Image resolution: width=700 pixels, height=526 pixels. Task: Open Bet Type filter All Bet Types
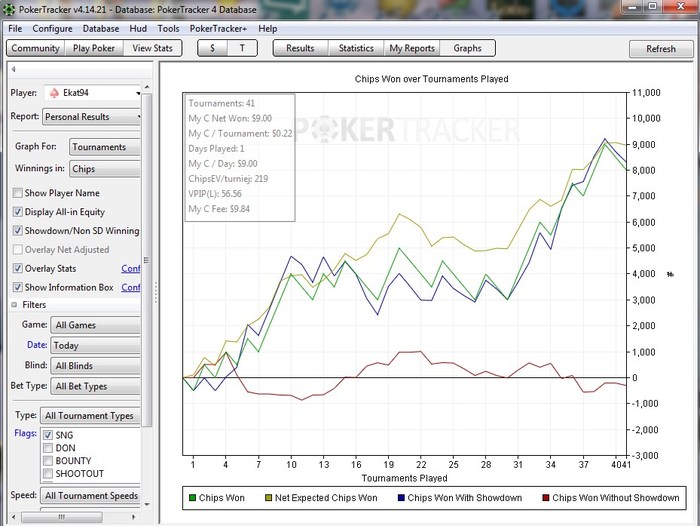[96, 386]
